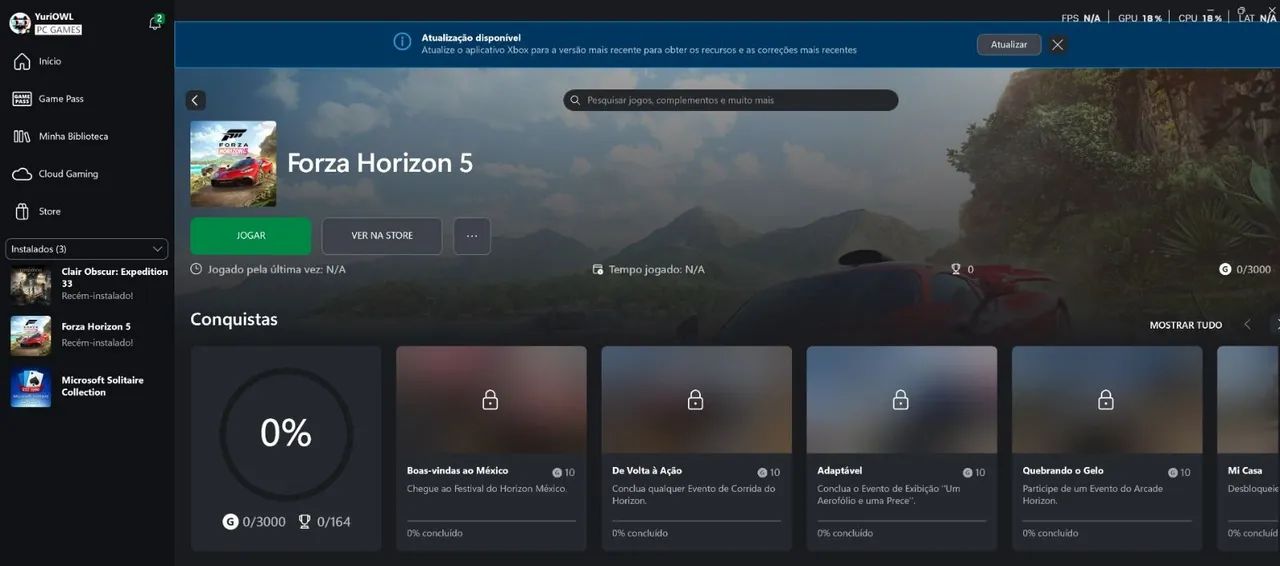This screenshot has width=1280, height=566.
Task: Open the 0% achievements summary card
Action: pyautogui.click(x=286, y=448)
